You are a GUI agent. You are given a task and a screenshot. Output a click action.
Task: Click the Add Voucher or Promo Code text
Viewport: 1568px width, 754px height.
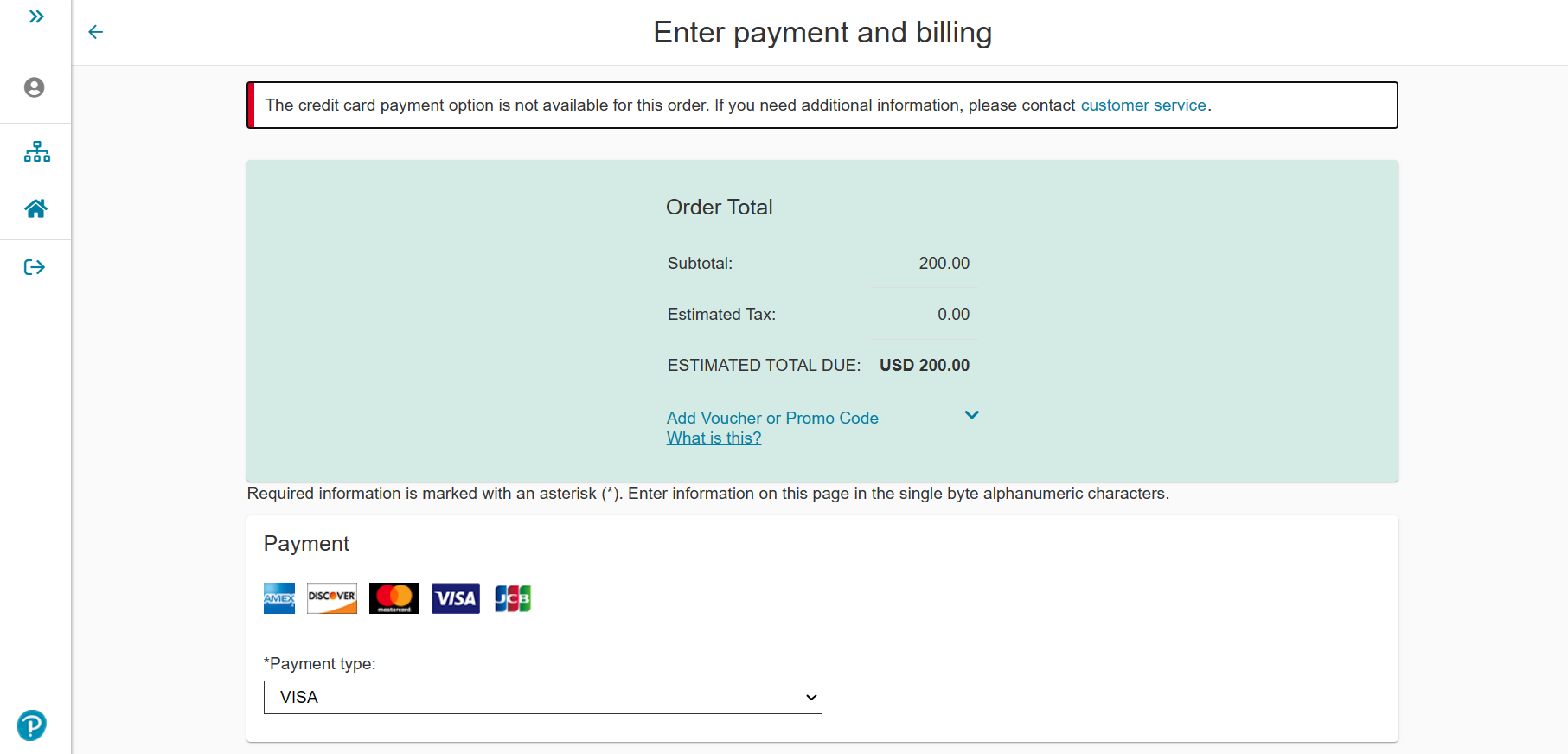point(772,418)
